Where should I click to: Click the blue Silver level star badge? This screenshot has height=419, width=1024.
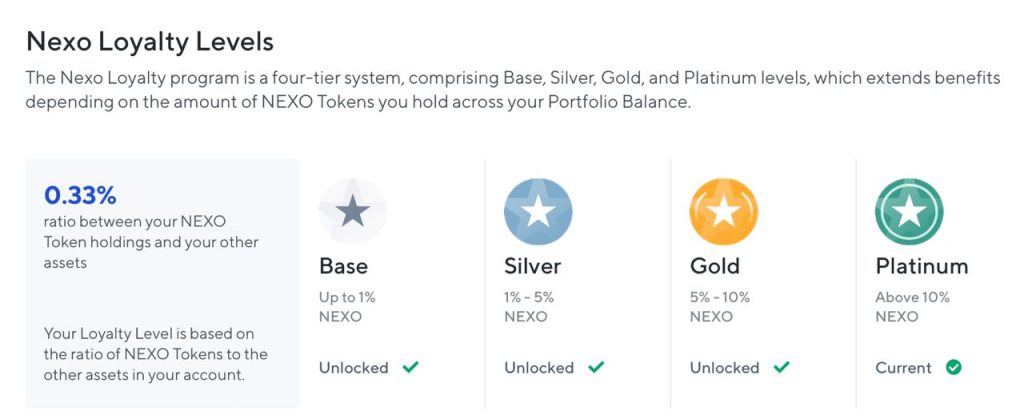coord(538,211)
